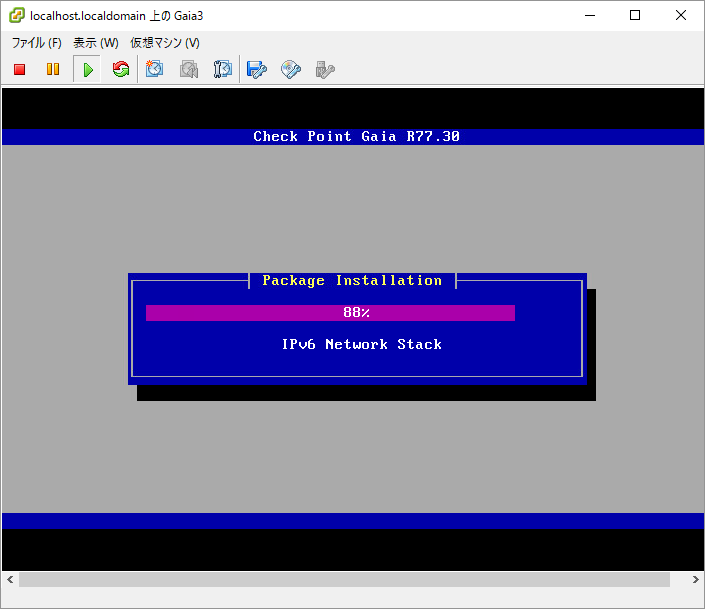Revert to the current snapshot icon
705x609 pixels.
point(189,69)
